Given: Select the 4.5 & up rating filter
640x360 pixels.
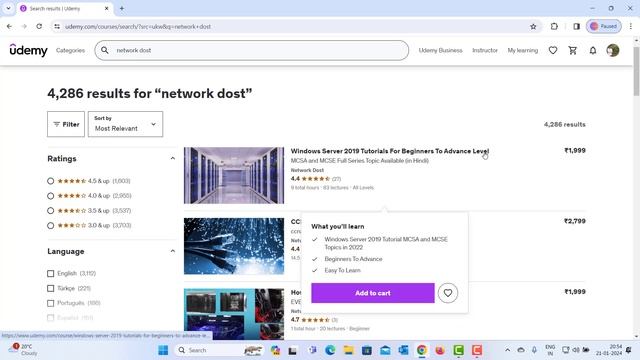Looking at the screenshot, I should [x=51, y=181].
